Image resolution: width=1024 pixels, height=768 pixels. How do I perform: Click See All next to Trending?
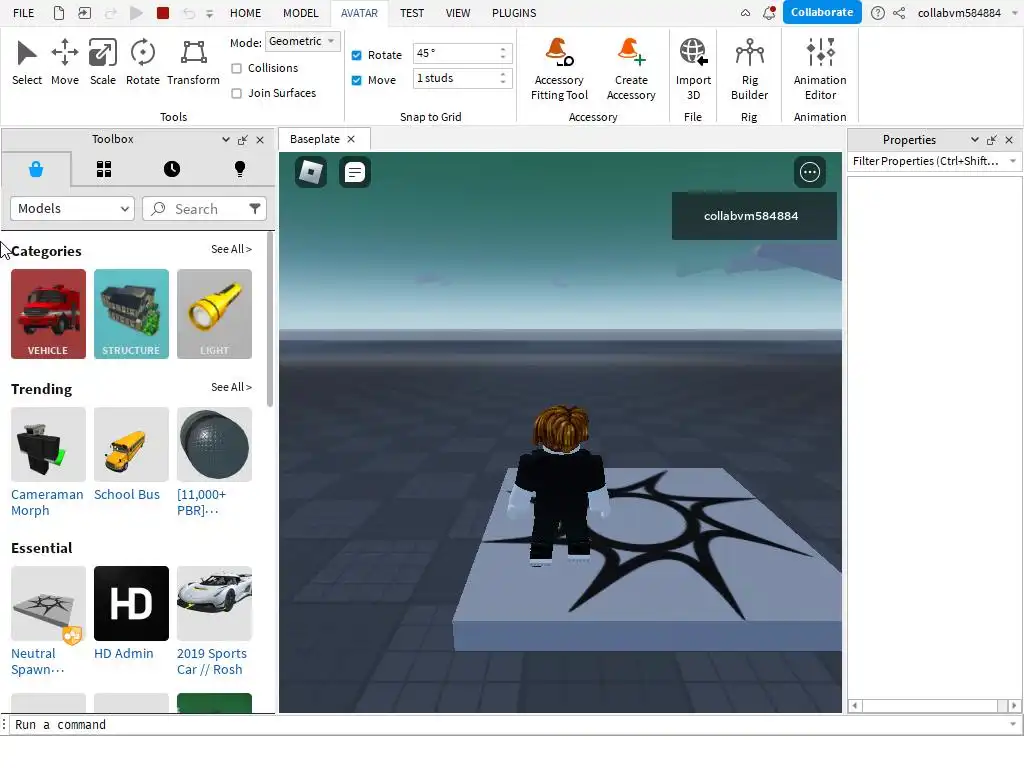click(231, 387)
